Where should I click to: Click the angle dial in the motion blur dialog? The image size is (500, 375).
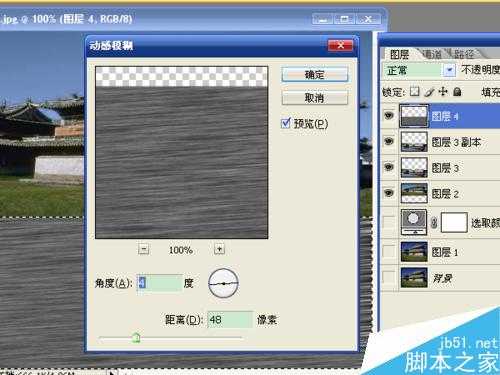(223, 283)
